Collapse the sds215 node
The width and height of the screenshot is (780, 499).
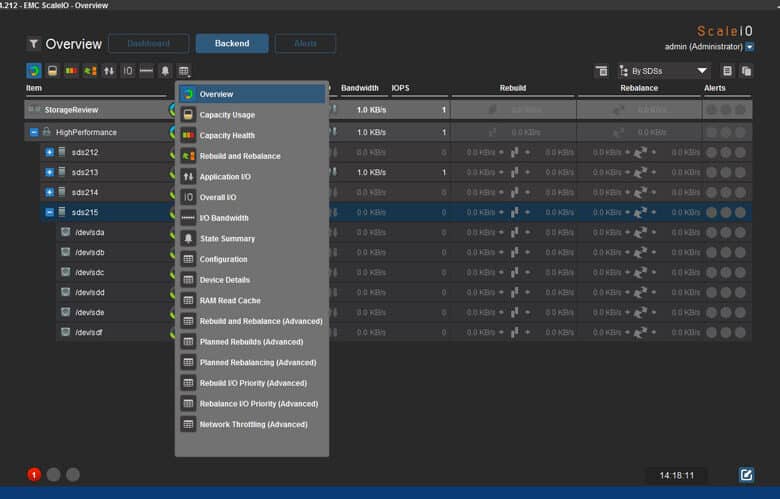pyautogui.click(x=49, y=212)
